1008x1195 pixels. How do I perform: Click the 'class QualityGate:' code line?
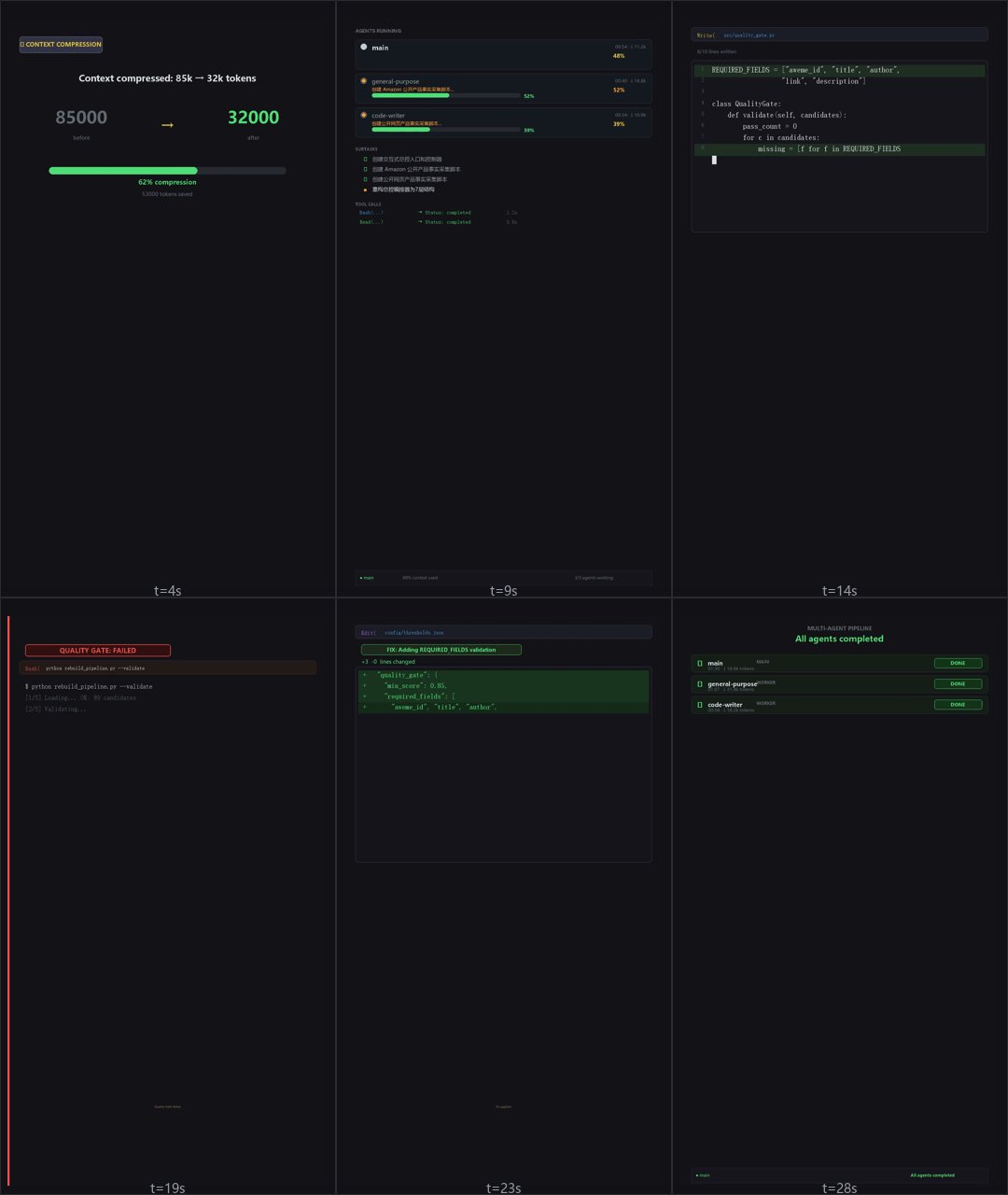pos(746,104)
